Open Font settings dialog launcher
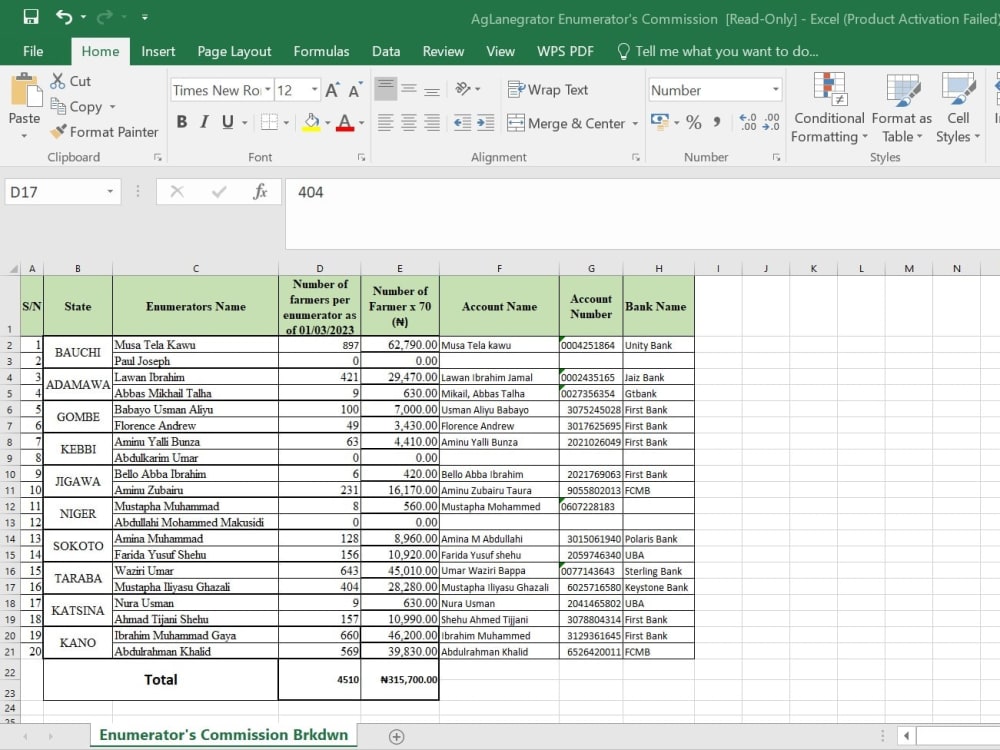This screenshot has width=1000, height=750. (361, 157)
